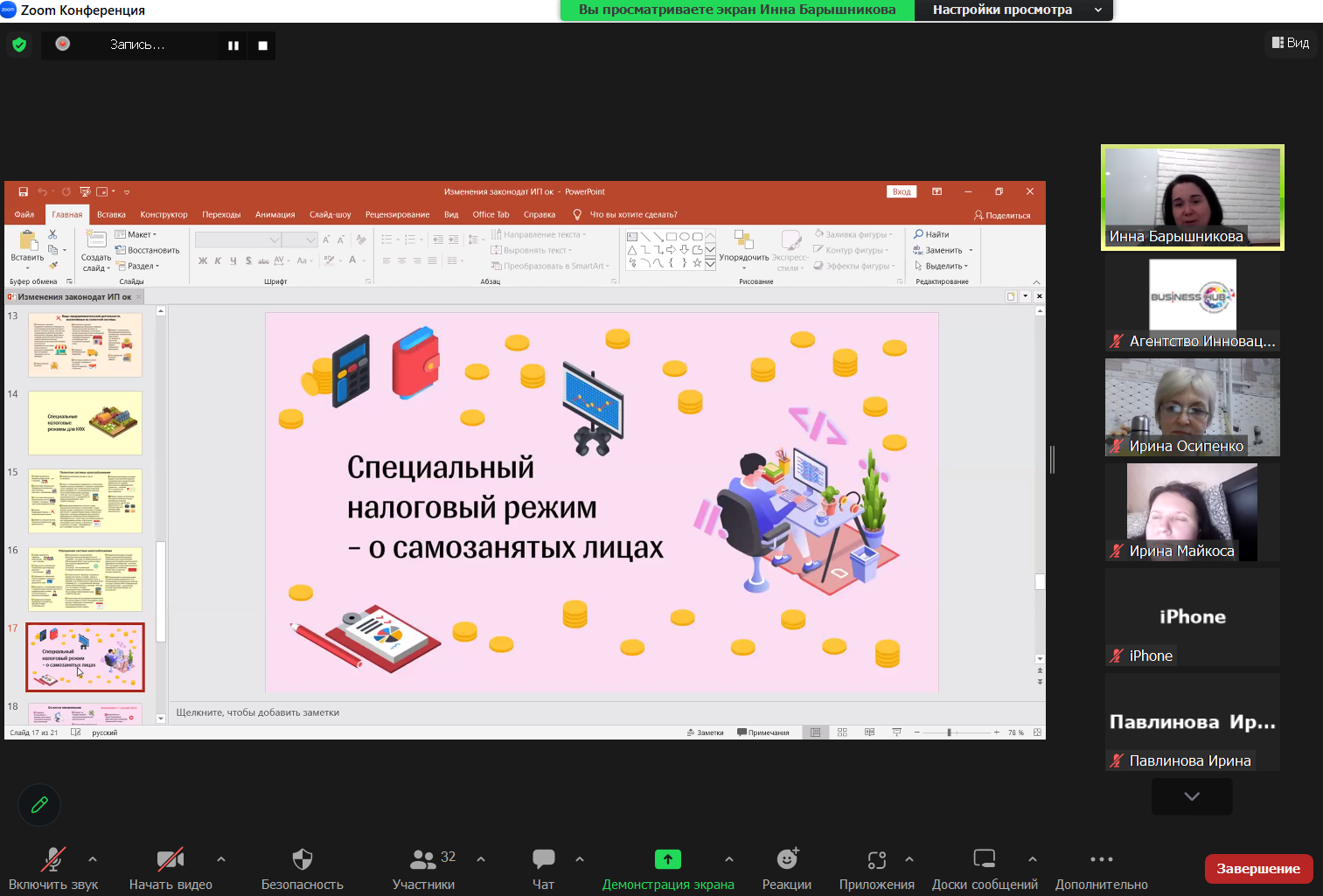Viewport: 1323px width, 896px height.
Task: Select slide 14 thumbnail
Action: click(85, 423)
